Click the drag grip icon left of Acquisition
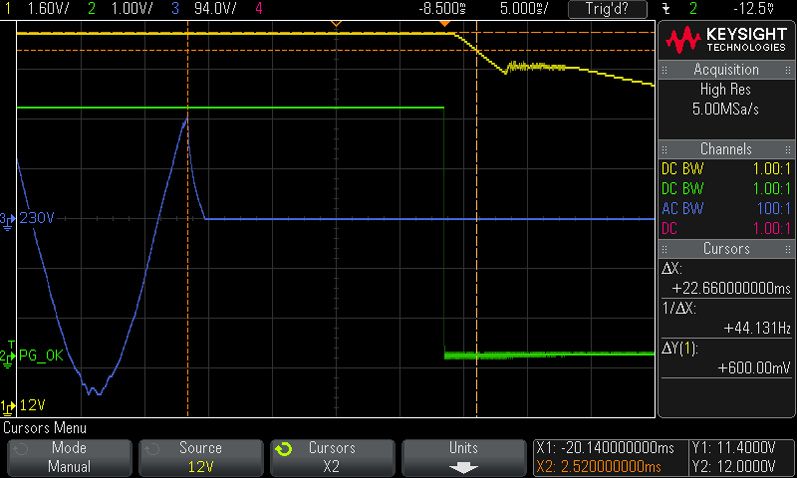Screen dimensions: 797x478 coord(664,70)
